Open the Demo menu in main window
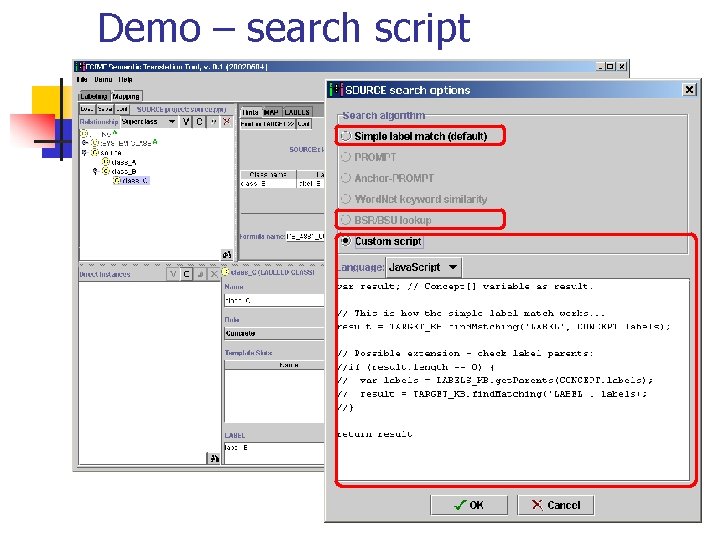The image size is (720, 540). pos(103,79)
